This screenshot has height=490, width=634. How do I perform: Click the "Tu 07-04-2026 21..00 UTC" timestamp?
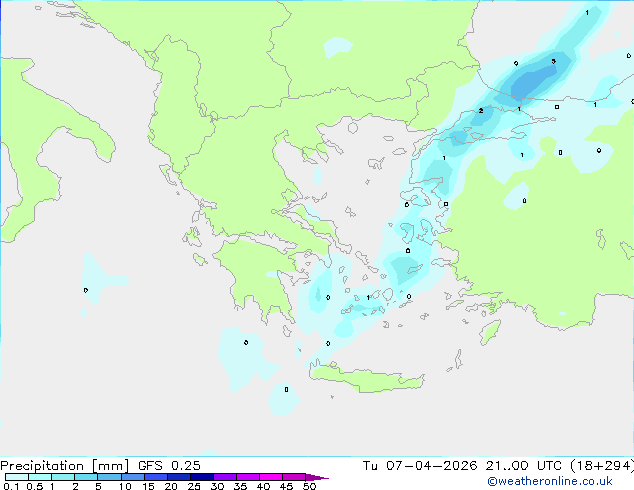pyautogui.click(x=462, y=466)
